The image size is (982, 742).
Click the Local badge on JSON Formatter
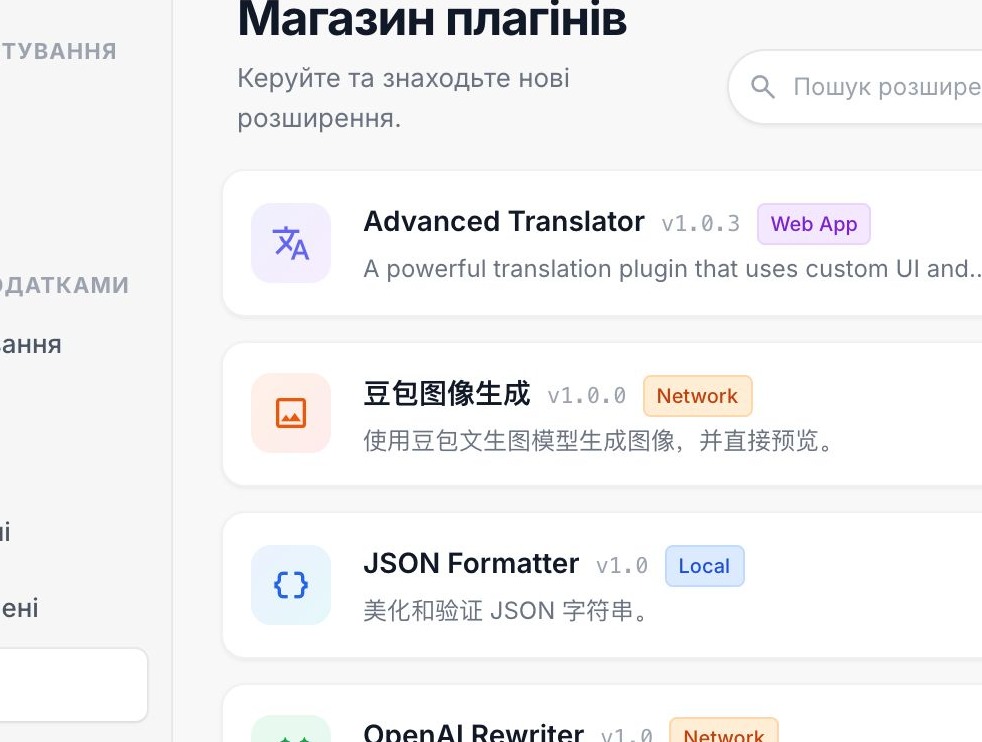tap(705, 566)
